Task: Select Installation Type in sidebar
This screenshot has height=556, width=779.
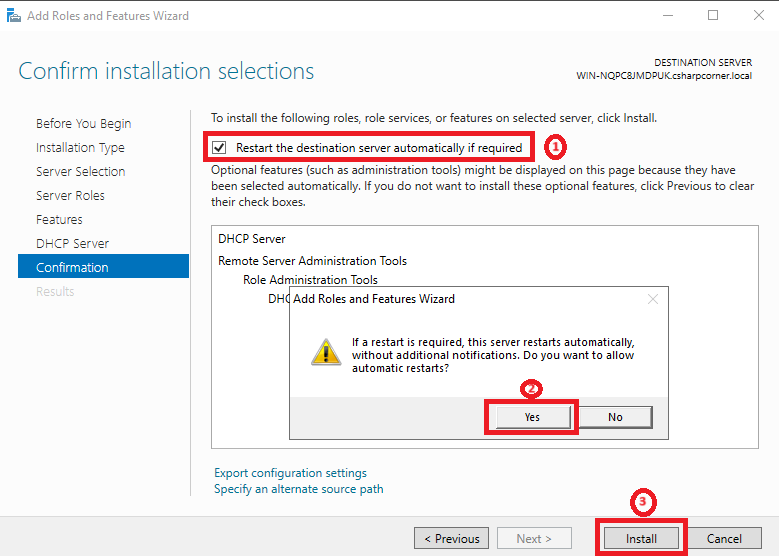Action: 80,148
